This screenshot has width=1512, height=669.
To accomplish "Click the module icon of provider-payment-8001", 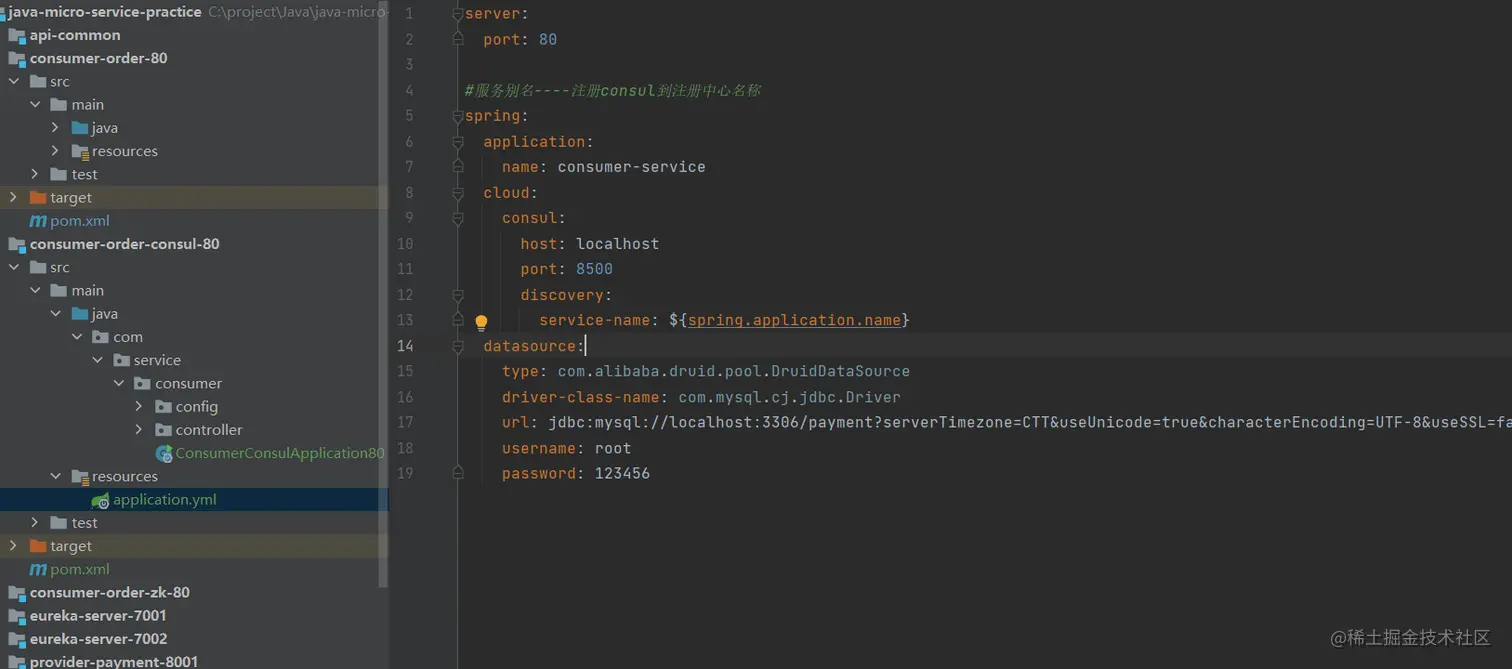I will (x=17, y=662).
